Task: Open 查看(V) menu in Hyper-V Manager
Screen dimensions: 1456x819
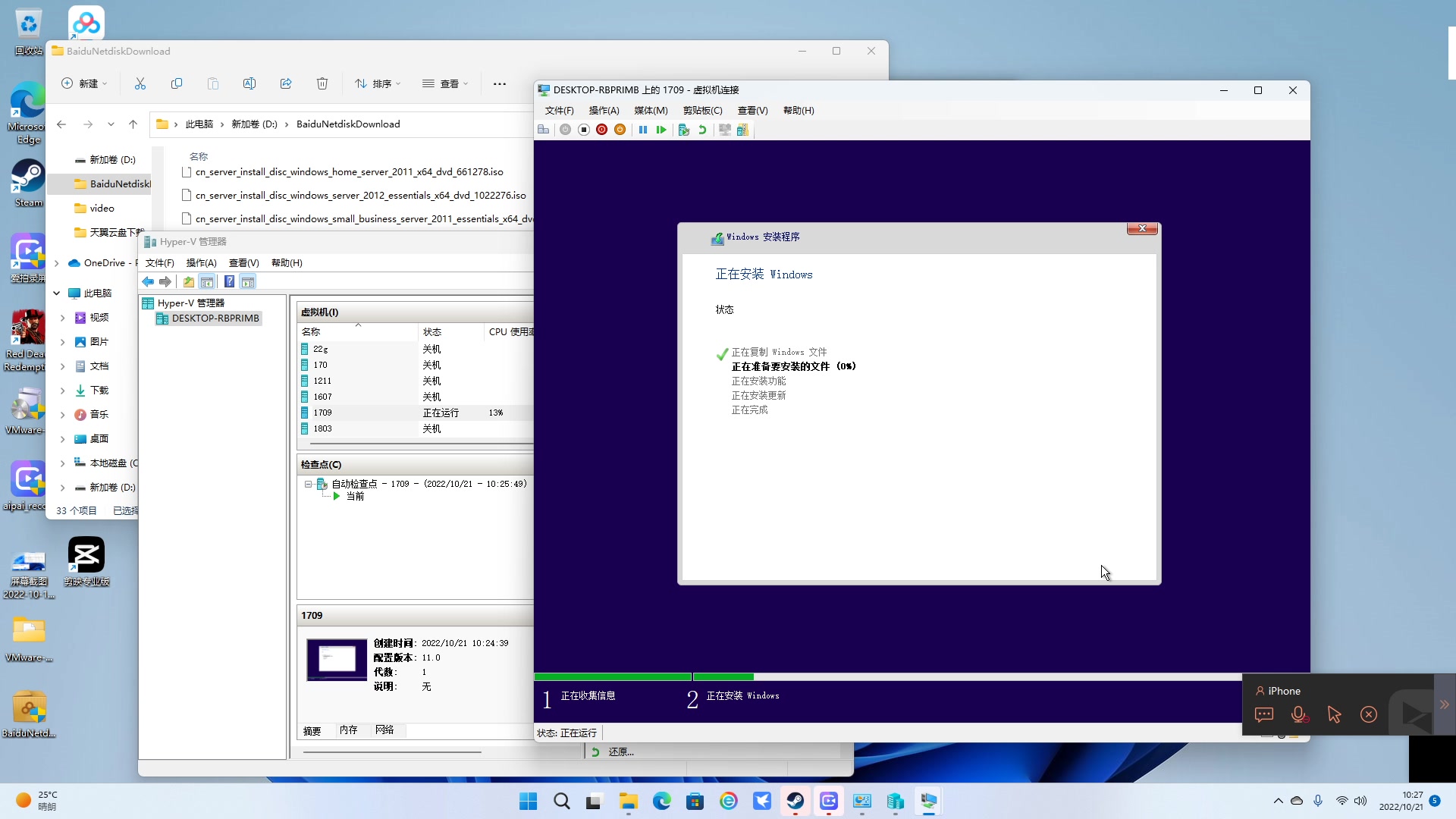Action: tap(243, 263)
